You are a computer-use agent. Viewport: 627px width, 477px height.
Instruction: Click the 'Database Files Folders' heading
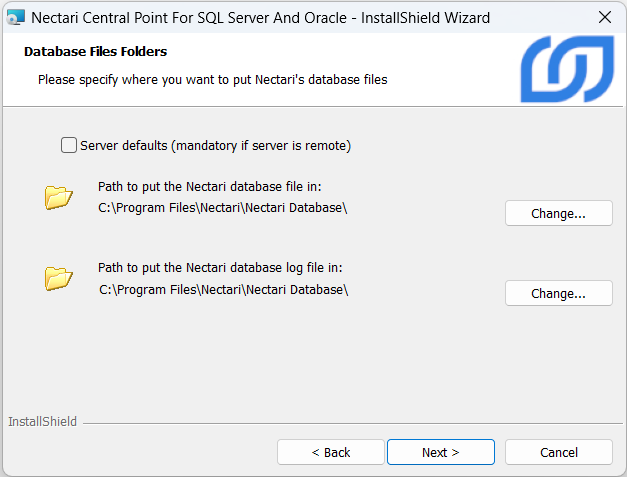point(95,51)
